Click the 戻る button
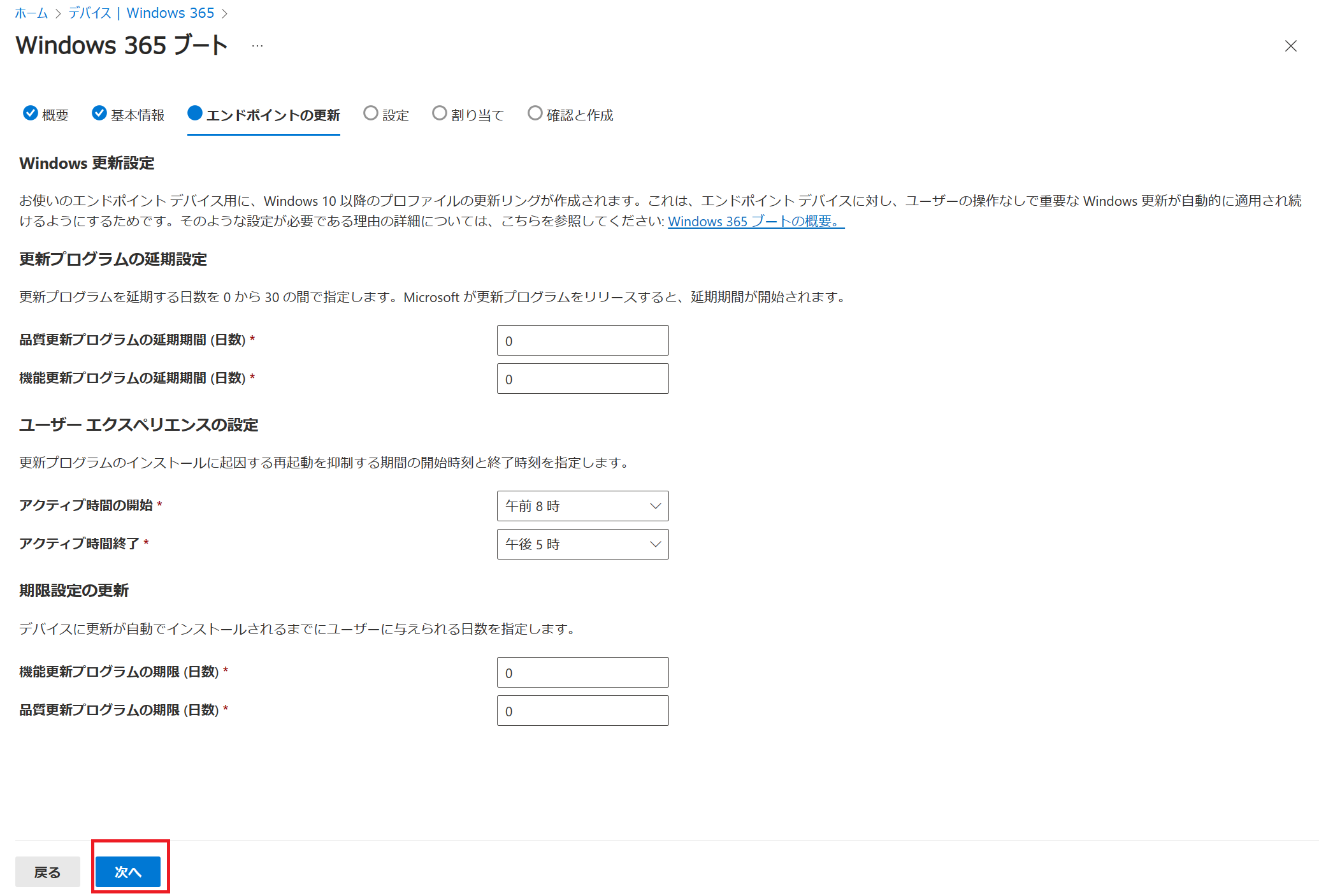This screenshot has width=1319, height=896. 48,872
